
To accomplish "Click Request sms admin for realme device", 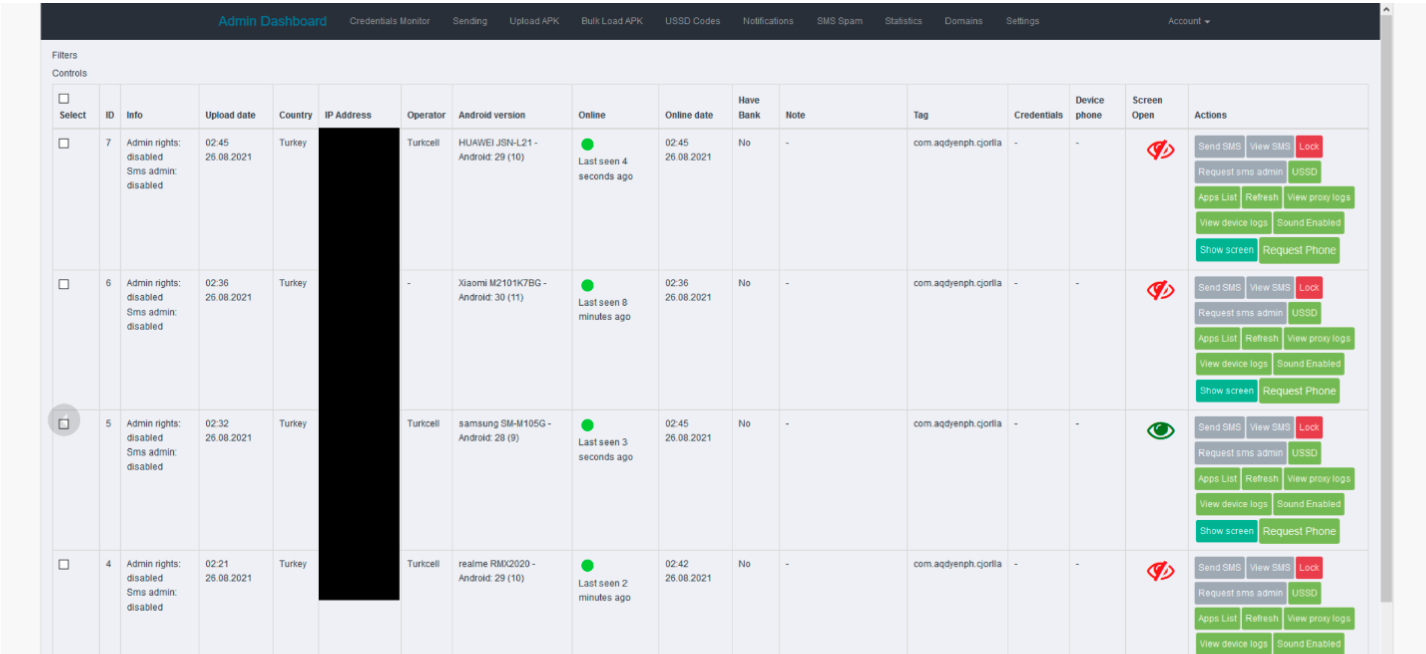I will pos(1240,593).
